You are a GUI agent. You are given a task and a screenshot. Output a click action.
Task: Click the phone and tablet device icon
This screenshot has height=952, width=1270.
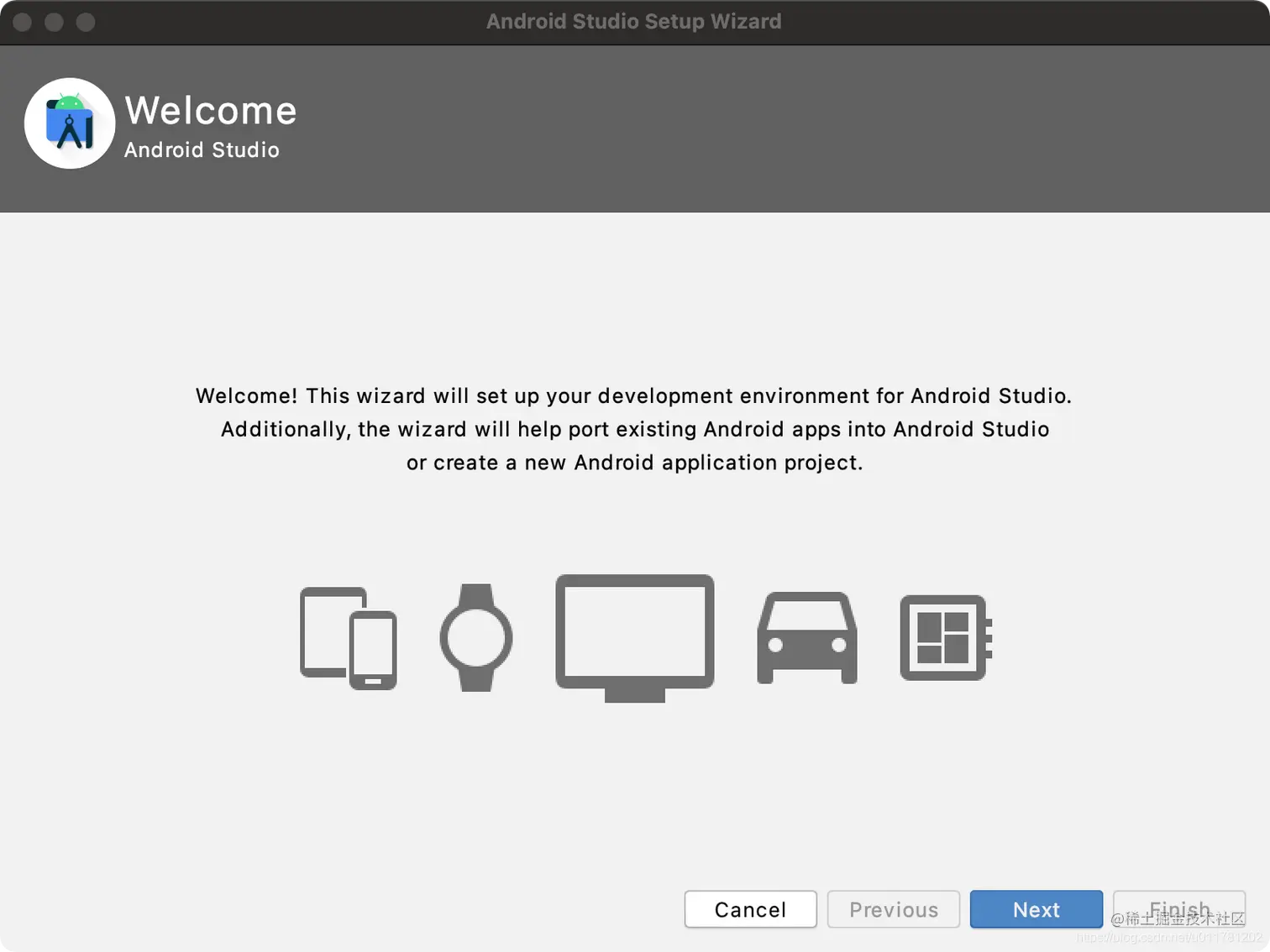(349, 638)
